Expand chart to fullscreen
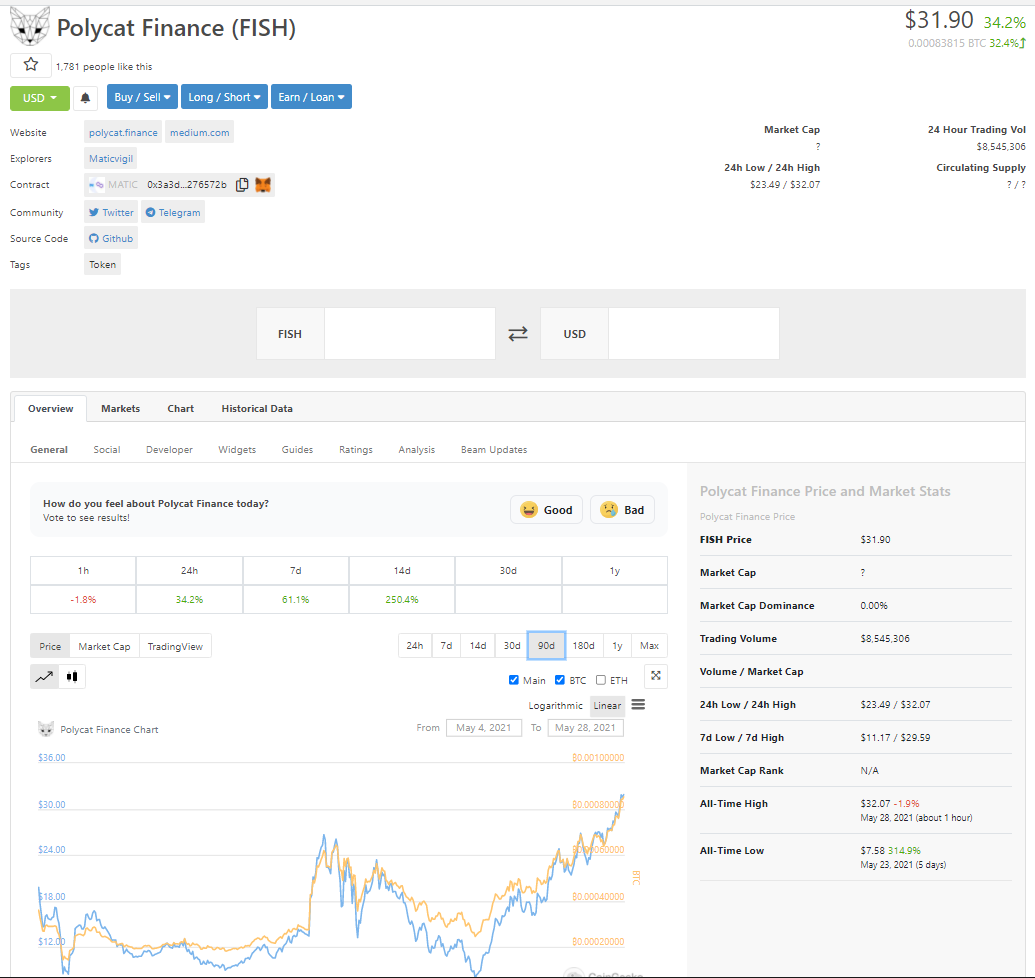The height and width of the screenshot is (978, 1035). tap(655, 676)
